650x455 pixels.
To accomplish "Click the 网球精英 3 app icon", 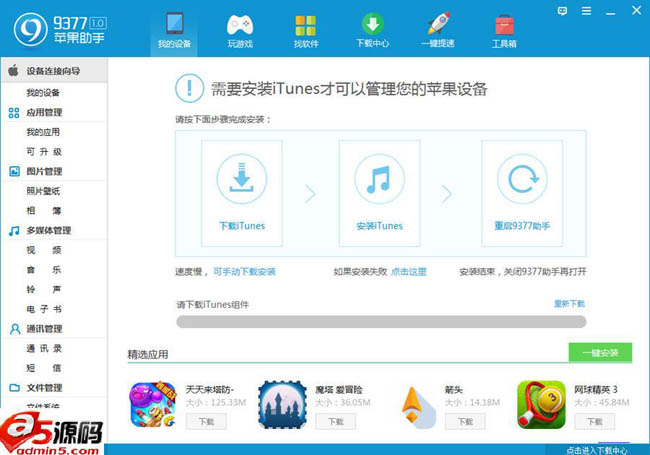I will coord(541,404).
